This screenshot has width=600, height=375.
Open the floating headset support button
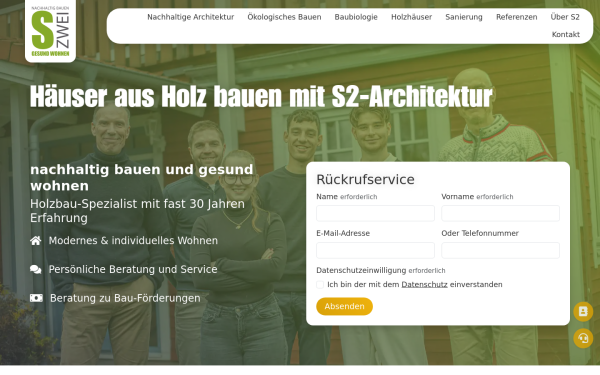click(583, 338)
